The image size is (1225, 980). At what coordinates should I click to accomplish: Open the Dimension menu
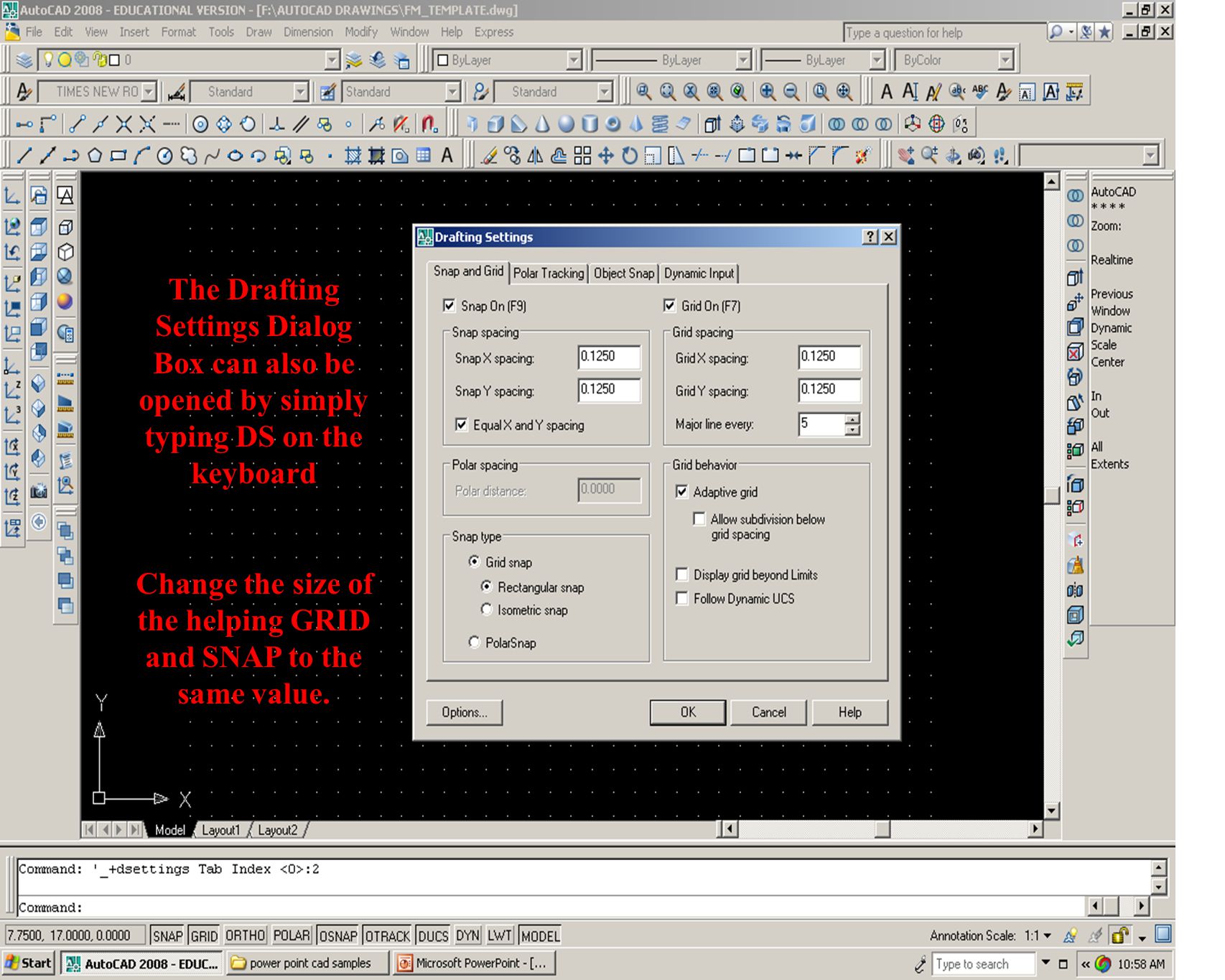click(308, 32)
